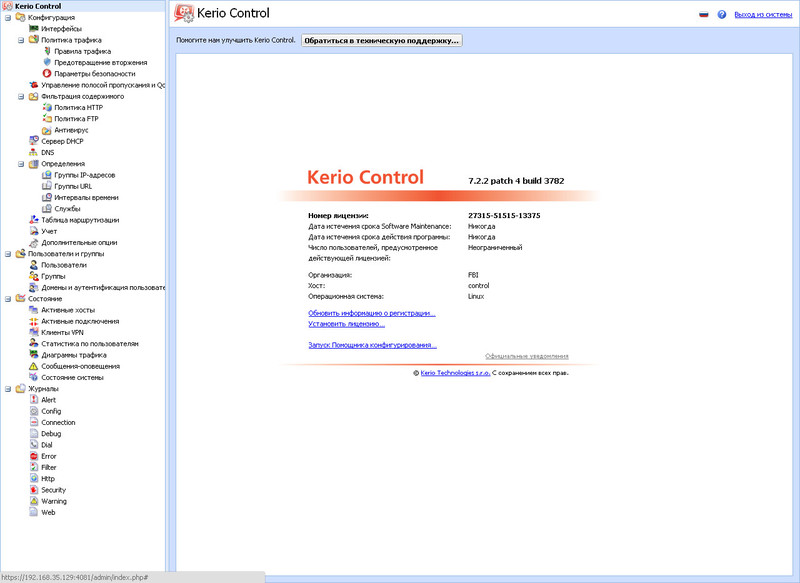Open the Сообщения-оповещения warning icon
This screenshot has width=800, height=583.
coord(33,366)
